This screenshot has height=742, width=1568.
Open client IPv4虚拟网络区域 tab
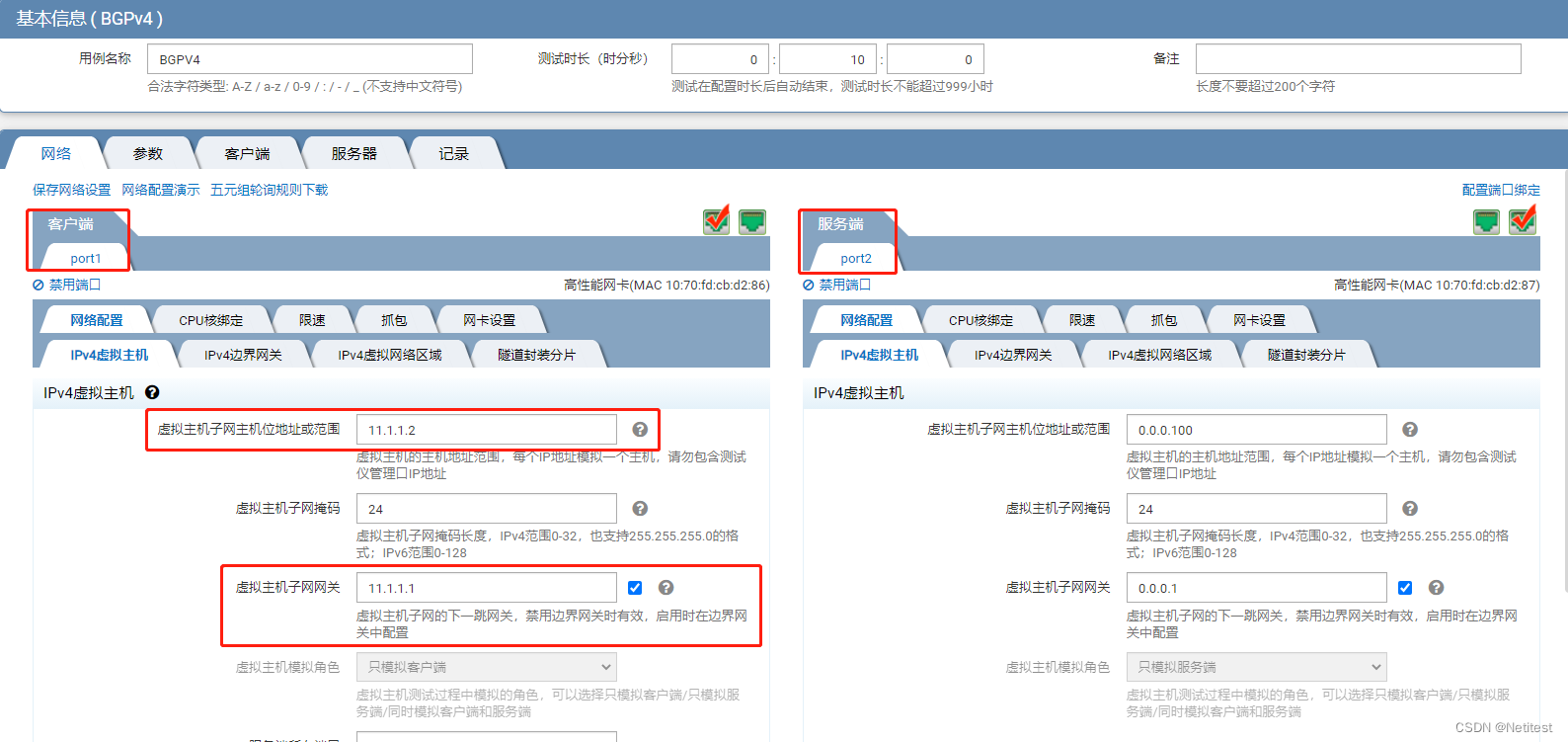coord(390,355)
